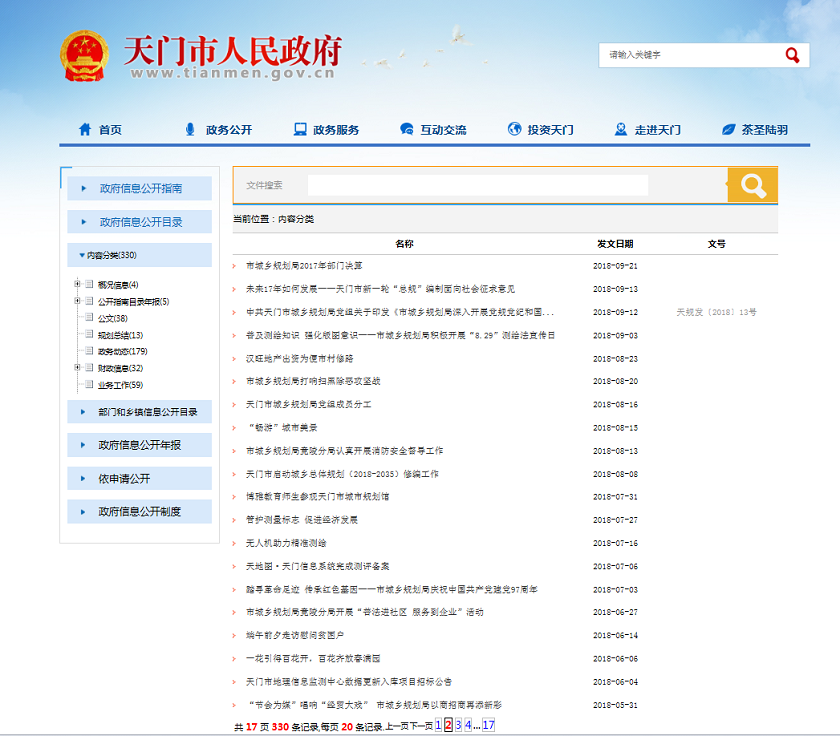Go to page 3 of results
Image resolution: width=840 pixels, height=736 pixels.
[458, 725]
